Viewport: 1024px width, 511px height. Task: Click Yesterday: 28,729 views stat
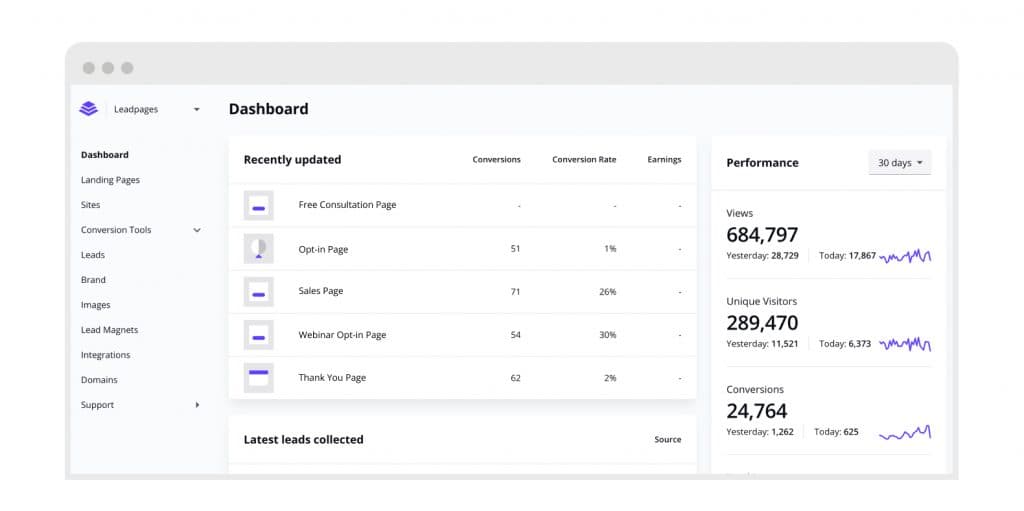point(762,256)
